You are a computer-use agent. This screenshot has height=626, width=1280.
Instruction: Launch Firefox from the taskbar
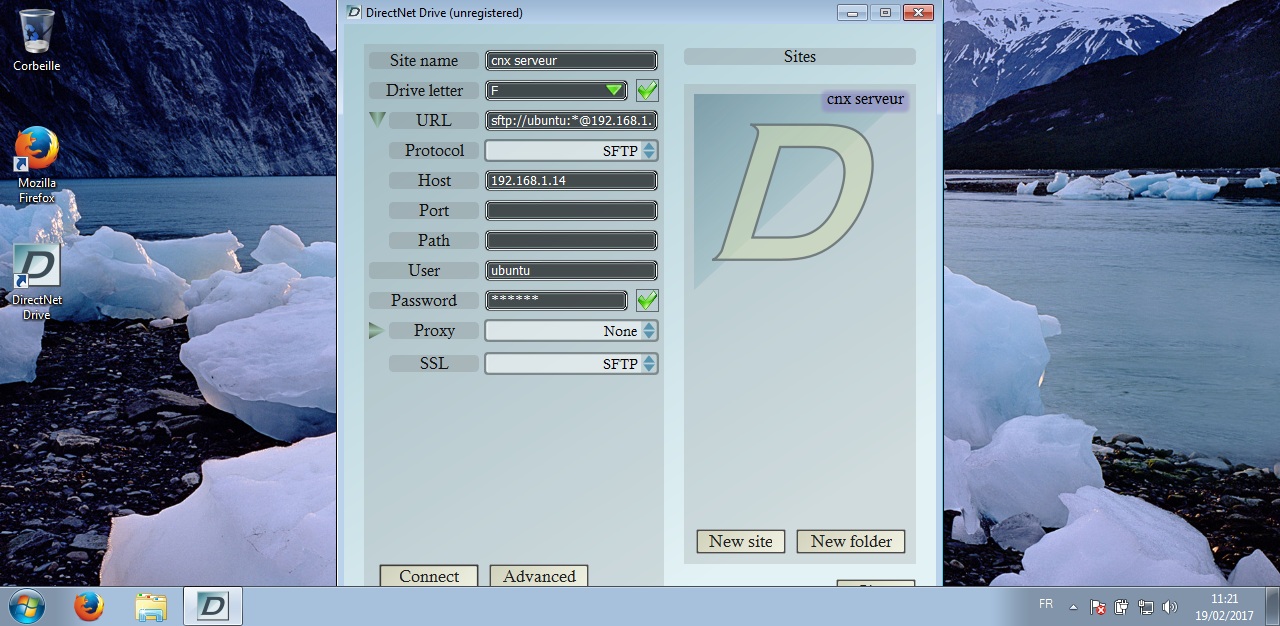point(89,606)
